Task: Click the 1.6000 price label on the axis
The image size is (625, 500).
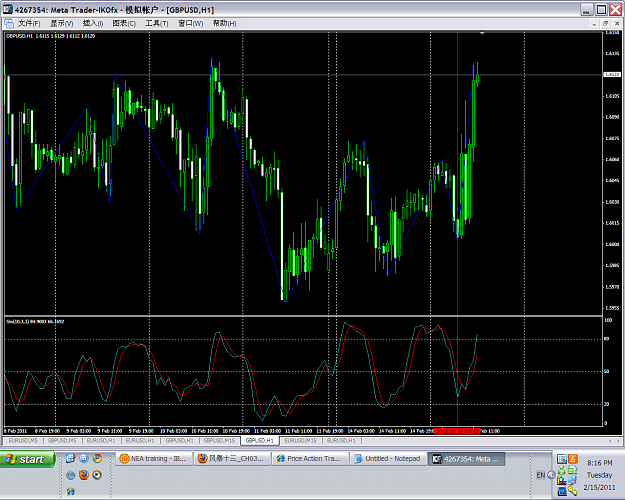Action: [x=612, y=244]
